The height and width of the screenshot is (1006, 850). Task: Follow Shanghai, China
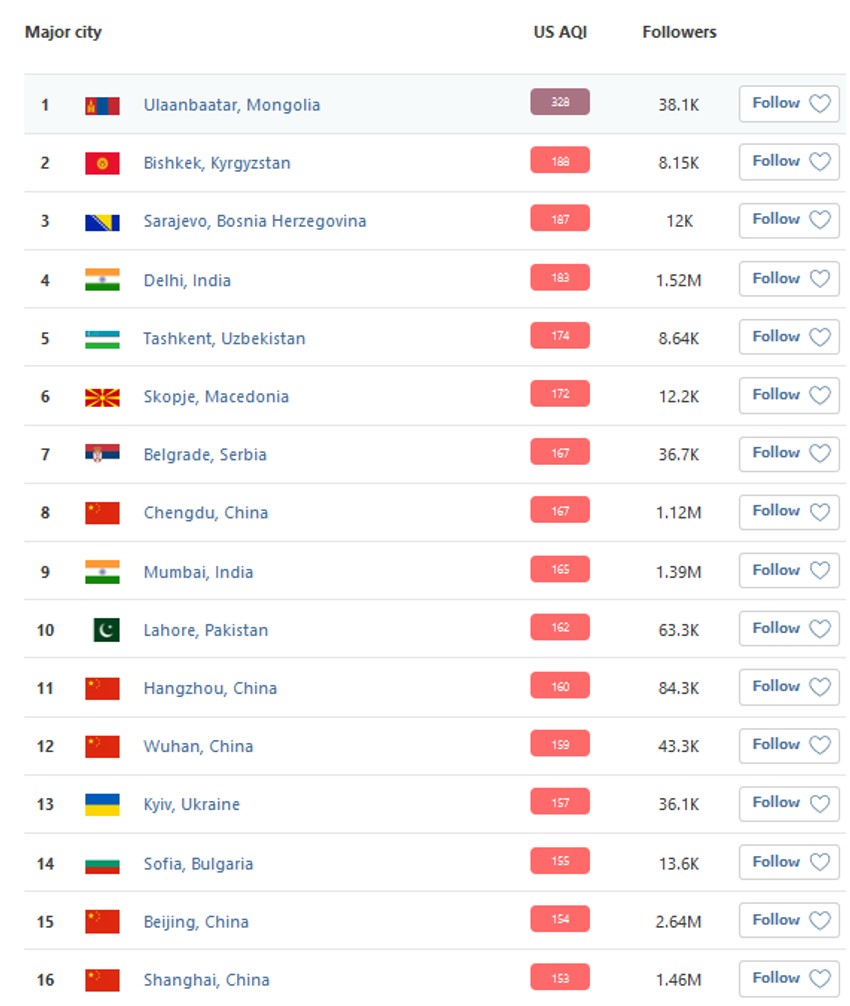(x=789, y=978)
